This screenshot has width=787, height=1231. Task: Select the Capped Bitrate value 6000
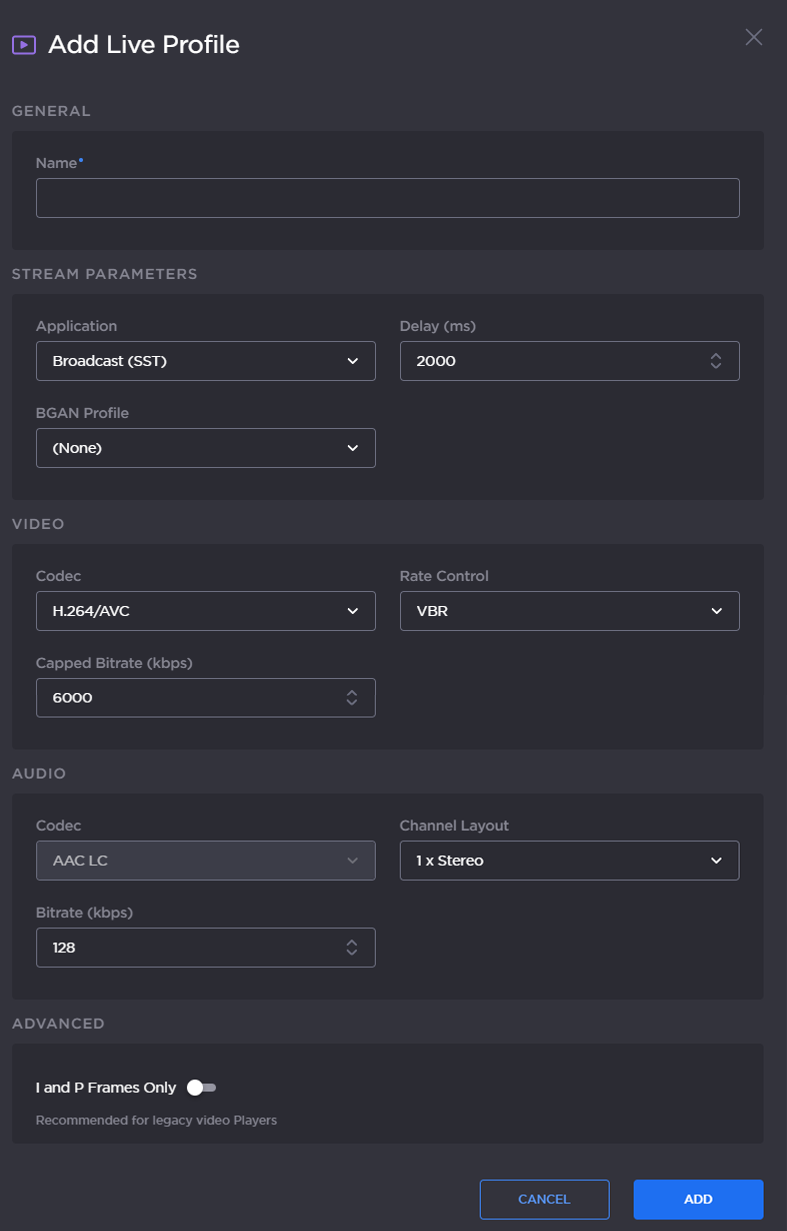[x=70, y=697]
